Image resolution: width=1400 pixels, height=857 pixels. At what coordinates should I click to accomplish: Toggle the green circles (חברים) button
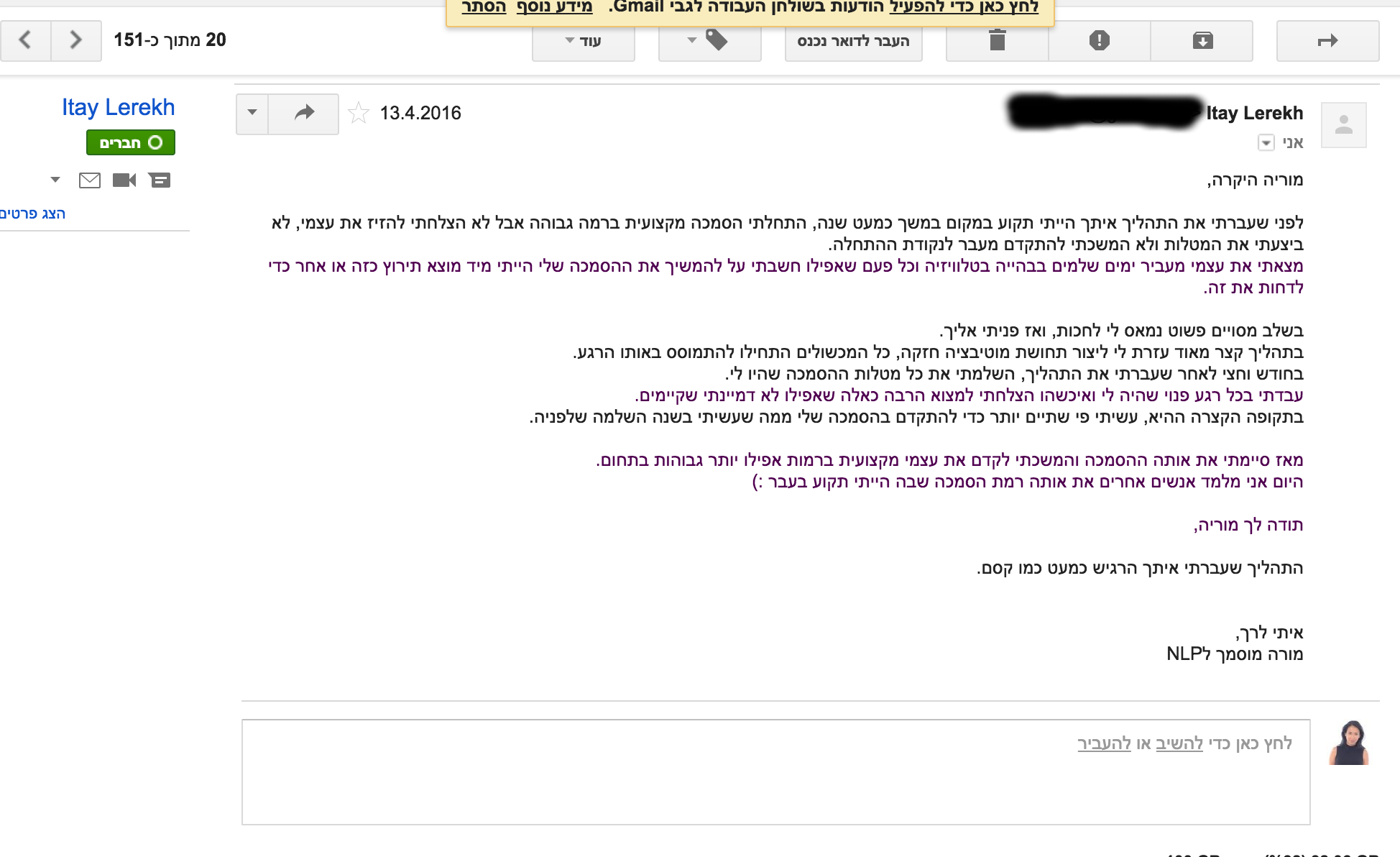coord(131,142)
